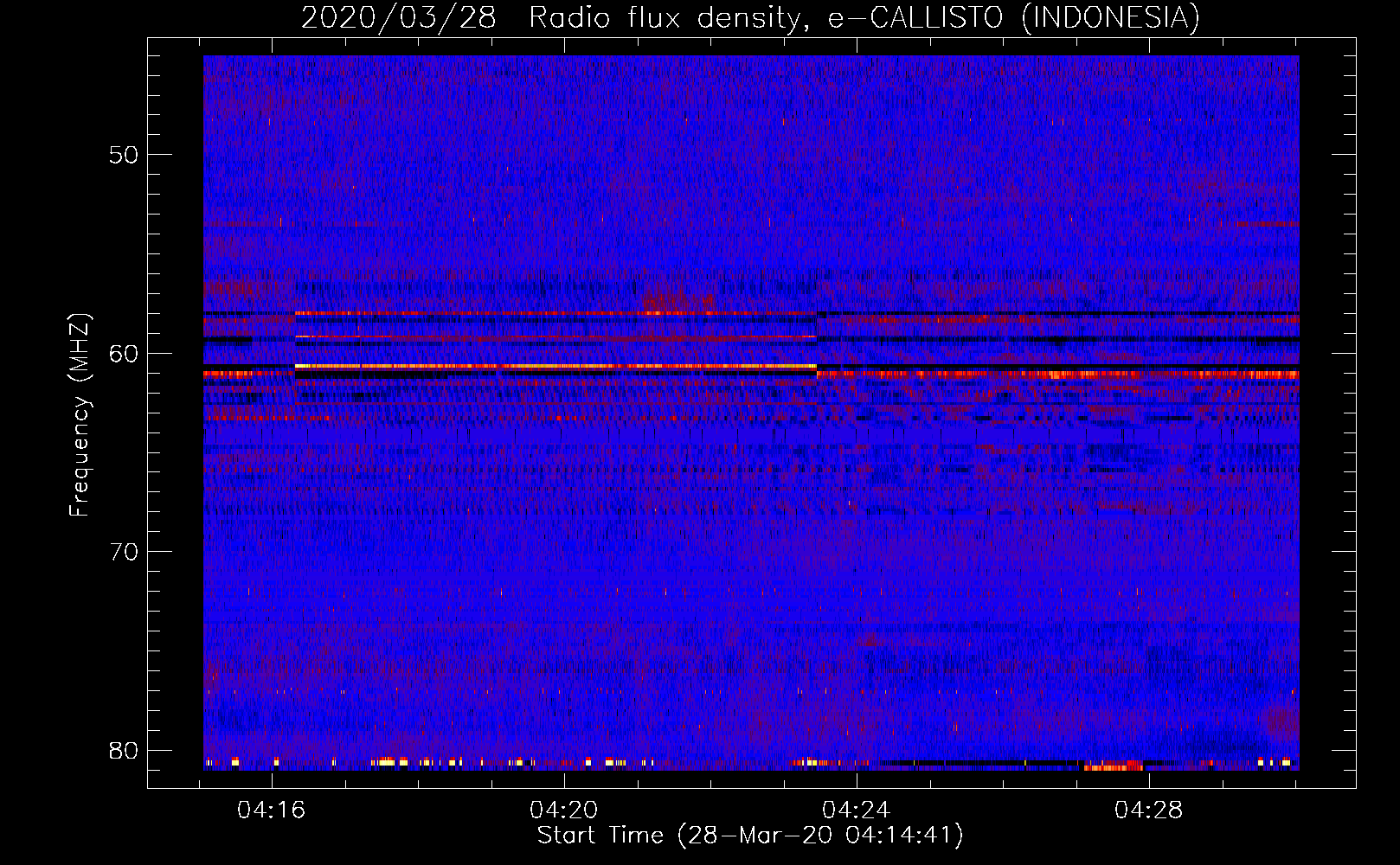Select the "Frequency (MHZ)" y-axis label
This screenshot has width=1400, height=865.
80,415
